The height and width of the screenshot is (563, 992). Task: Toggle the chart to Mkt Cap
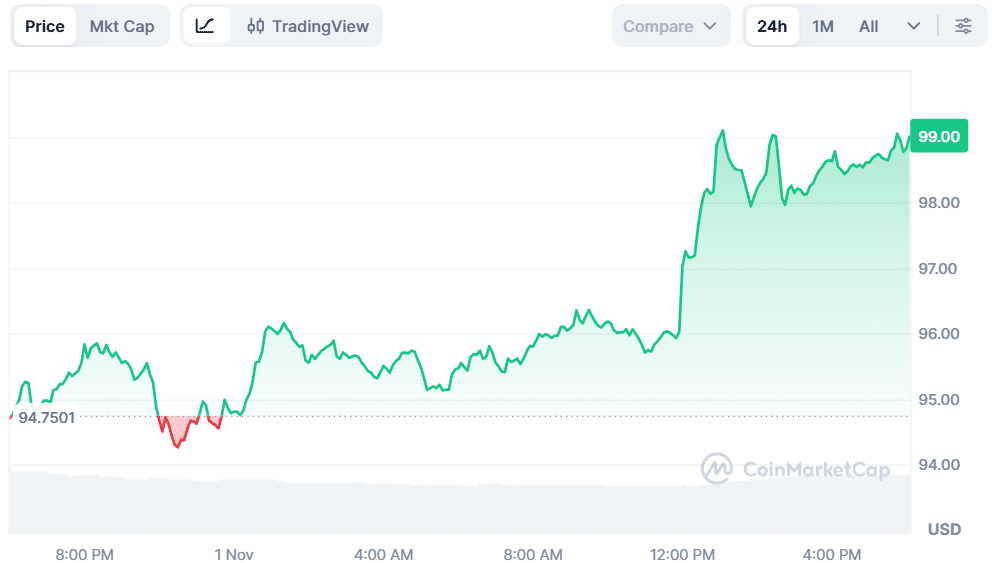click(x=122, y=26)
